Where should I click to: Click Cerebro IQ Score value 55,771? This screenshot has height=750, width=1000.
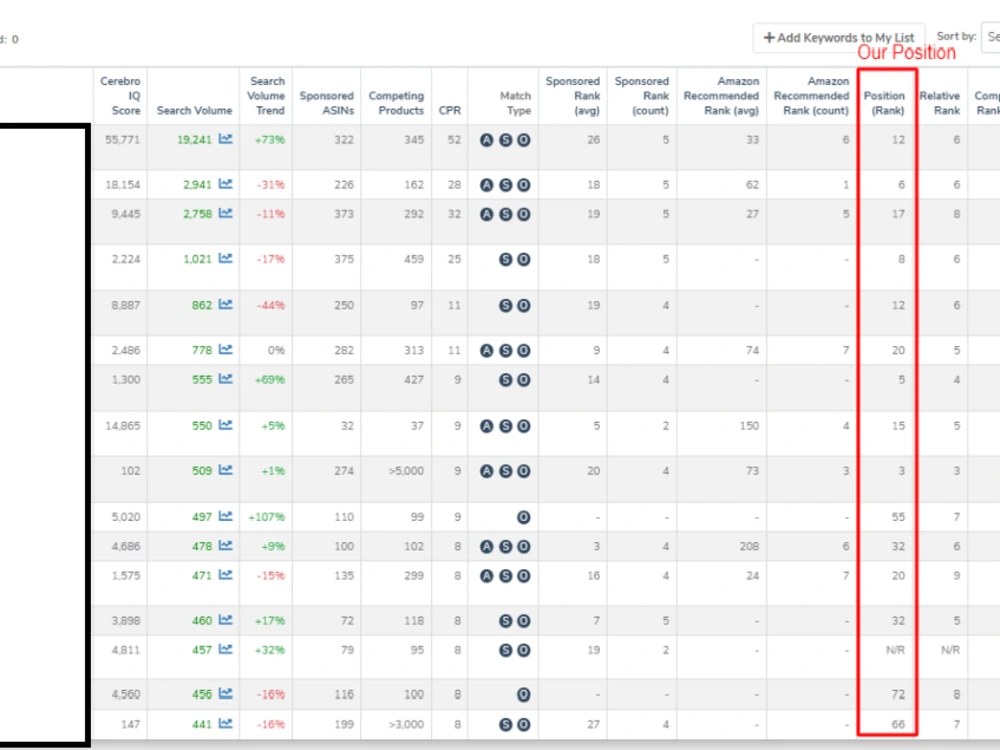pyautogui.click(x=122, y=140)
